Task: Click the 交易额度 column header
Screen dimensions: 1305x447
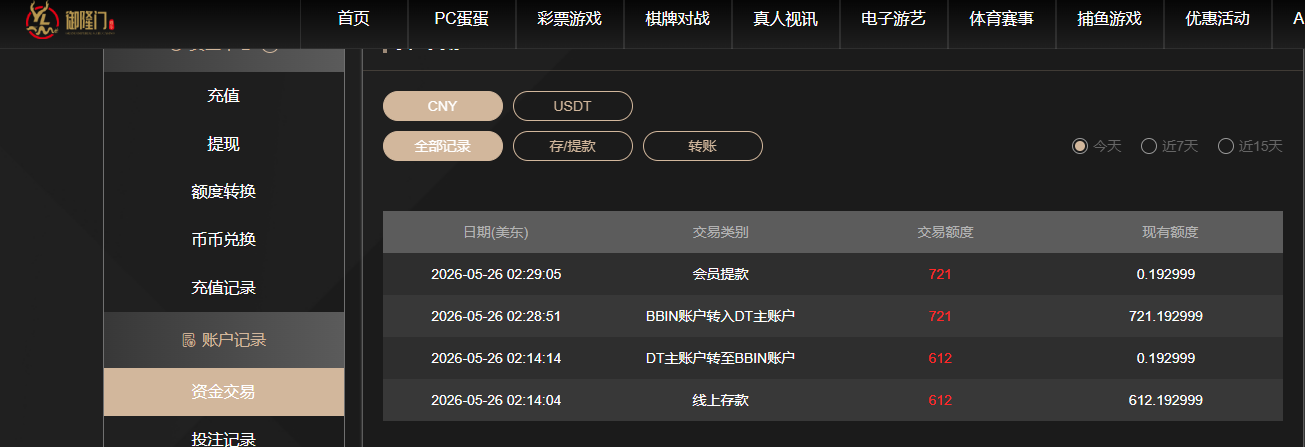Action: tap(945, 232)
